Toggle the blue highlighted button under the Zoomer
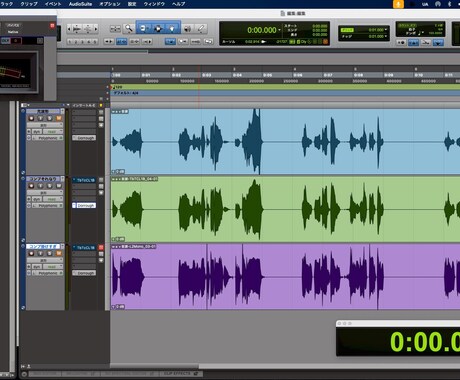Image resolution: width=460 pixels, height=380 pixels. click(122, 42)
